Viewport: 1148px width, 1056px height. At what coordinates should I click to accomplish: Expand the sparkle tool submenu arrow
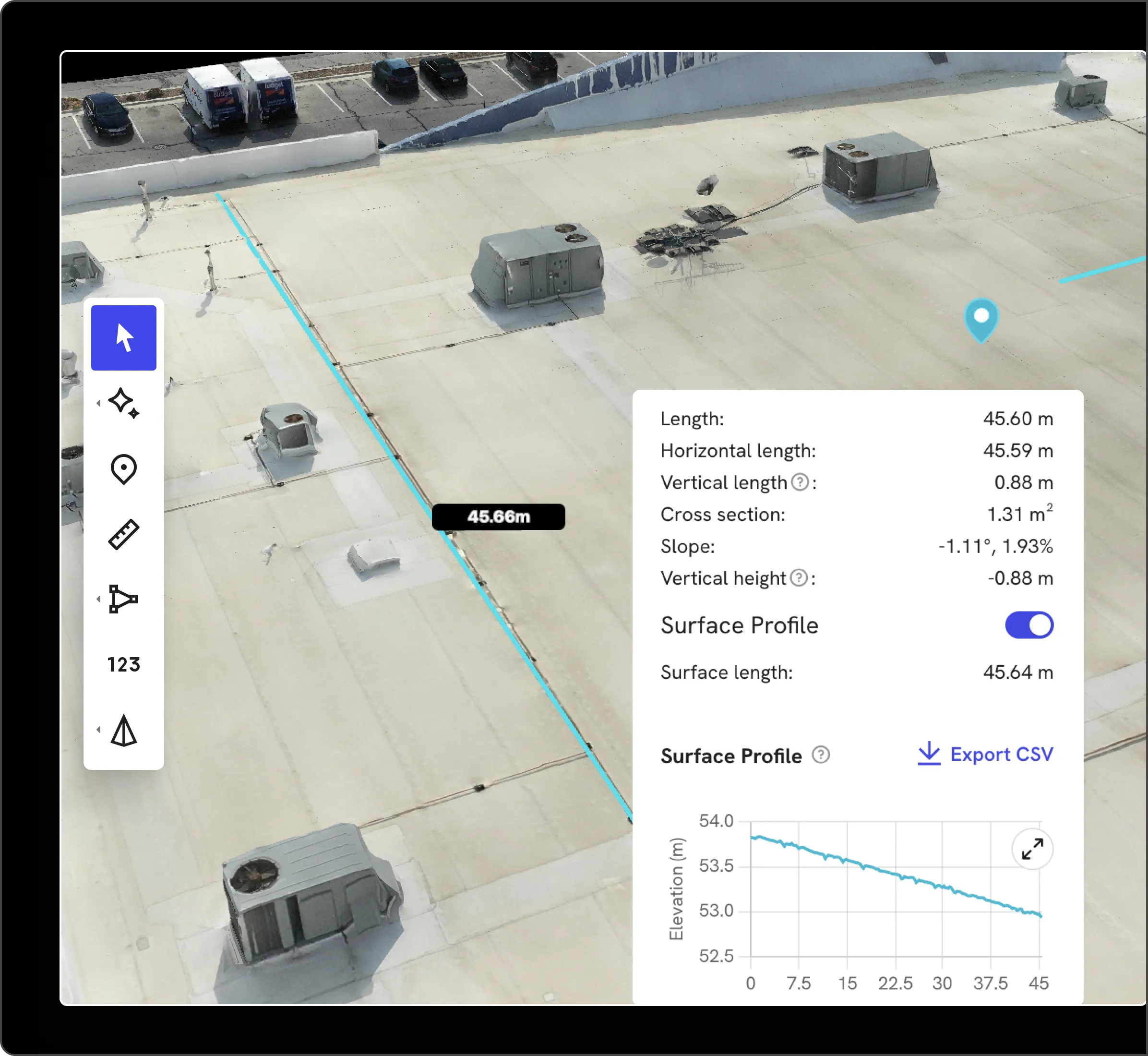(x=98, y=403)
